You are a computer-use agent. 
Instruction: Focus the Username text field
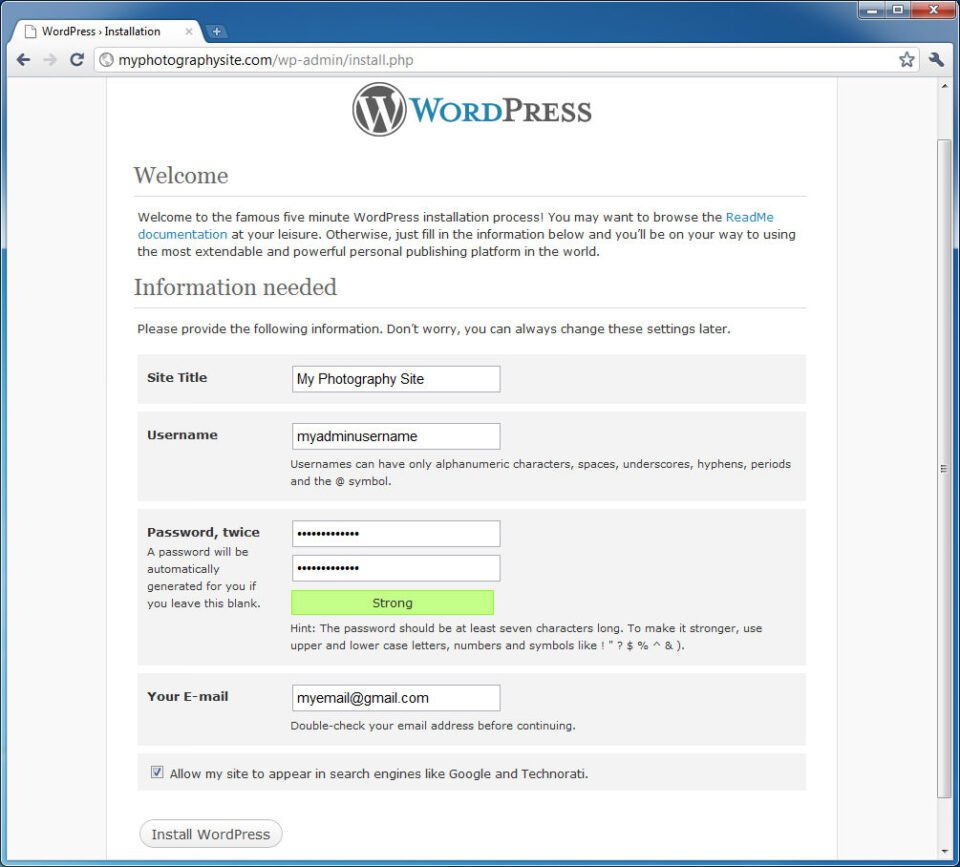click(x=396, y=436)
